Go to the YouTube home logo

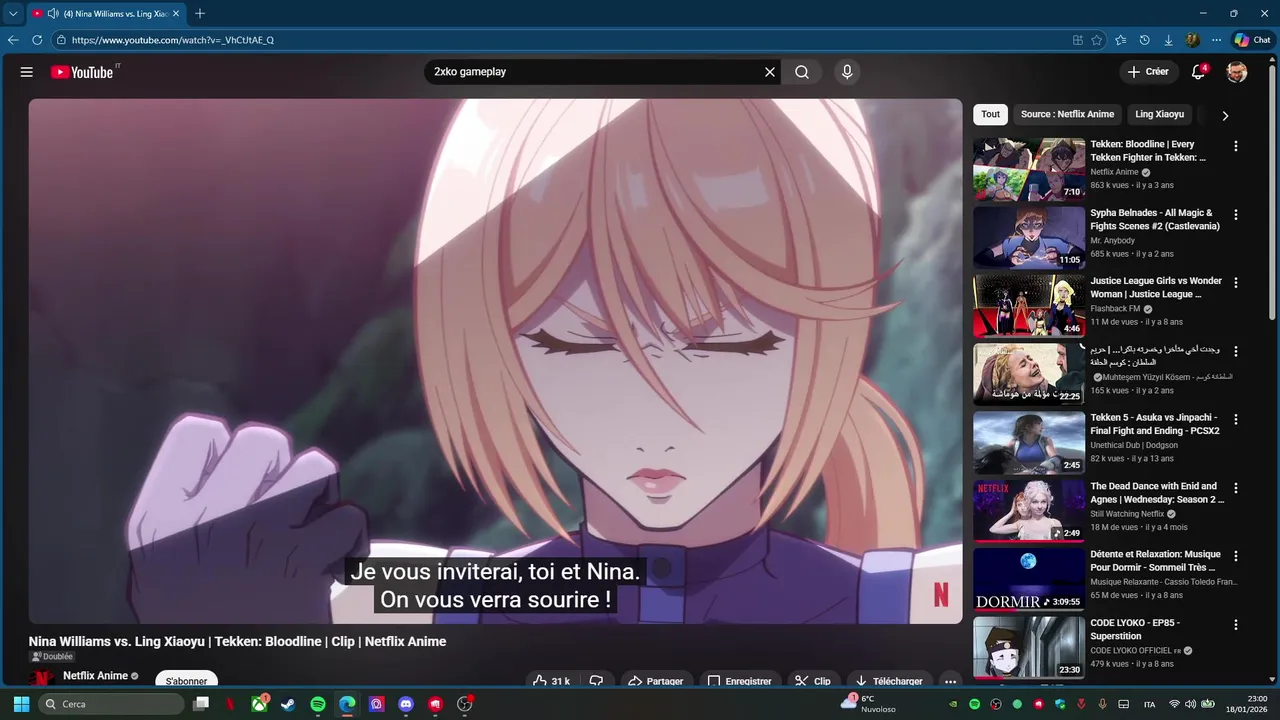(83, 72)
